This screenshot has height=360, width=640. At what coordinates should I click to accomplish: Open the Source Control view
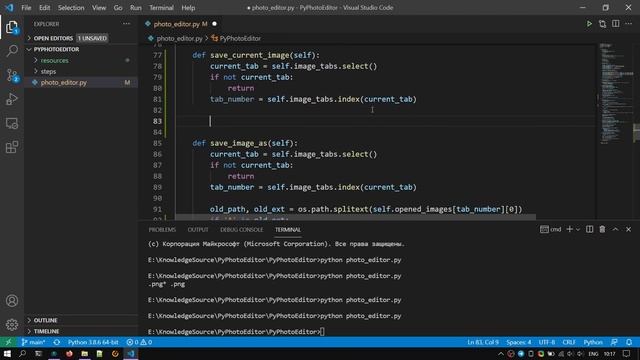12,75
